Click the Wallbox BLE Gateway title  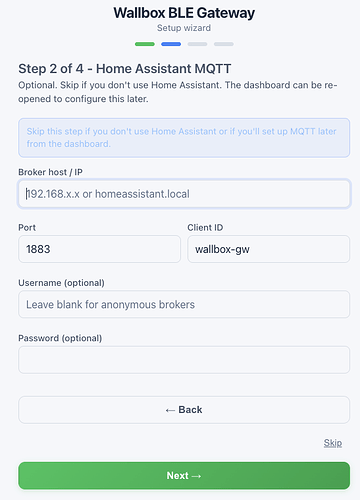tap(184, 13)
